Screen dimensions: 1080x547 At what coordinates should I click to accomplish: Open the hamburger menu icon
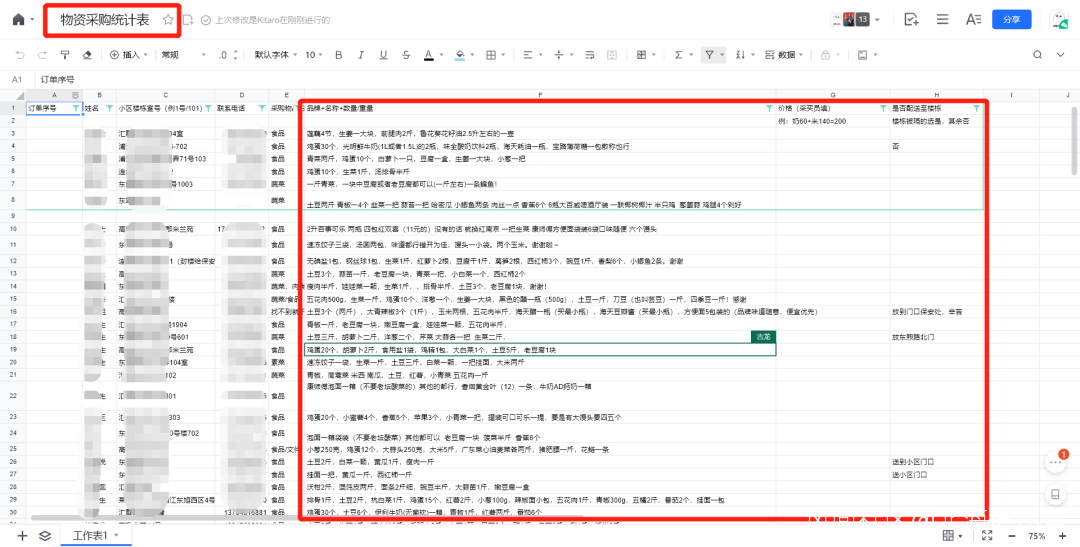(x=943, y=19)
